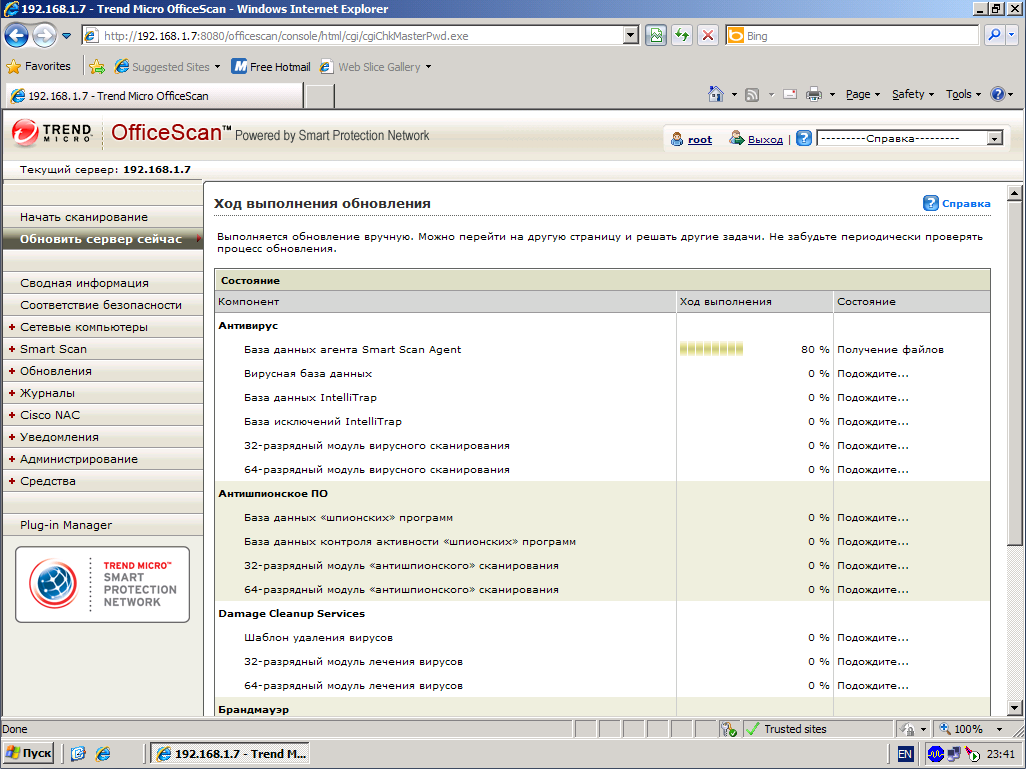Click the EN language indicator

point(905,754)
